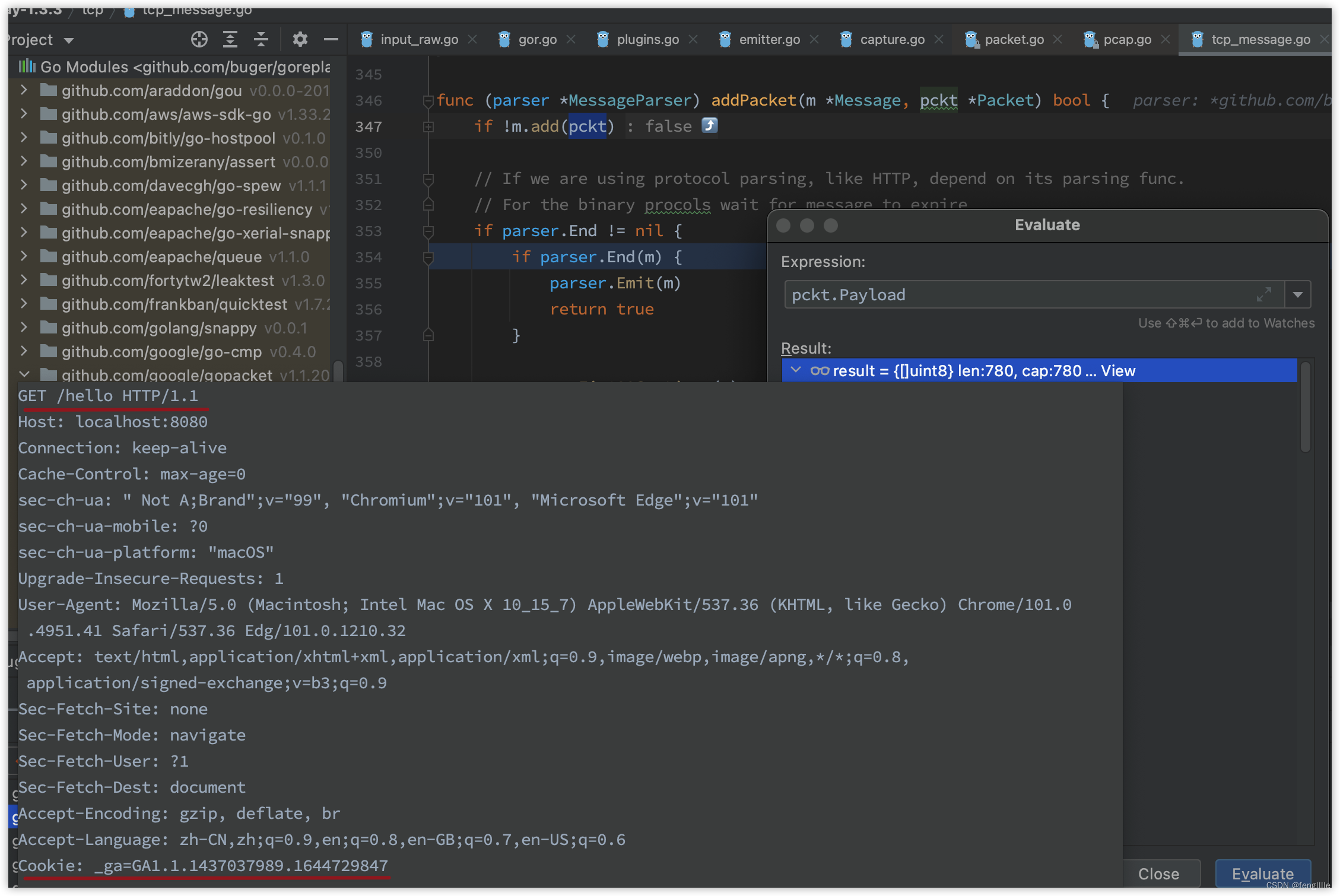
Task: Open Project panel settings gear
Action: point(300,40)
